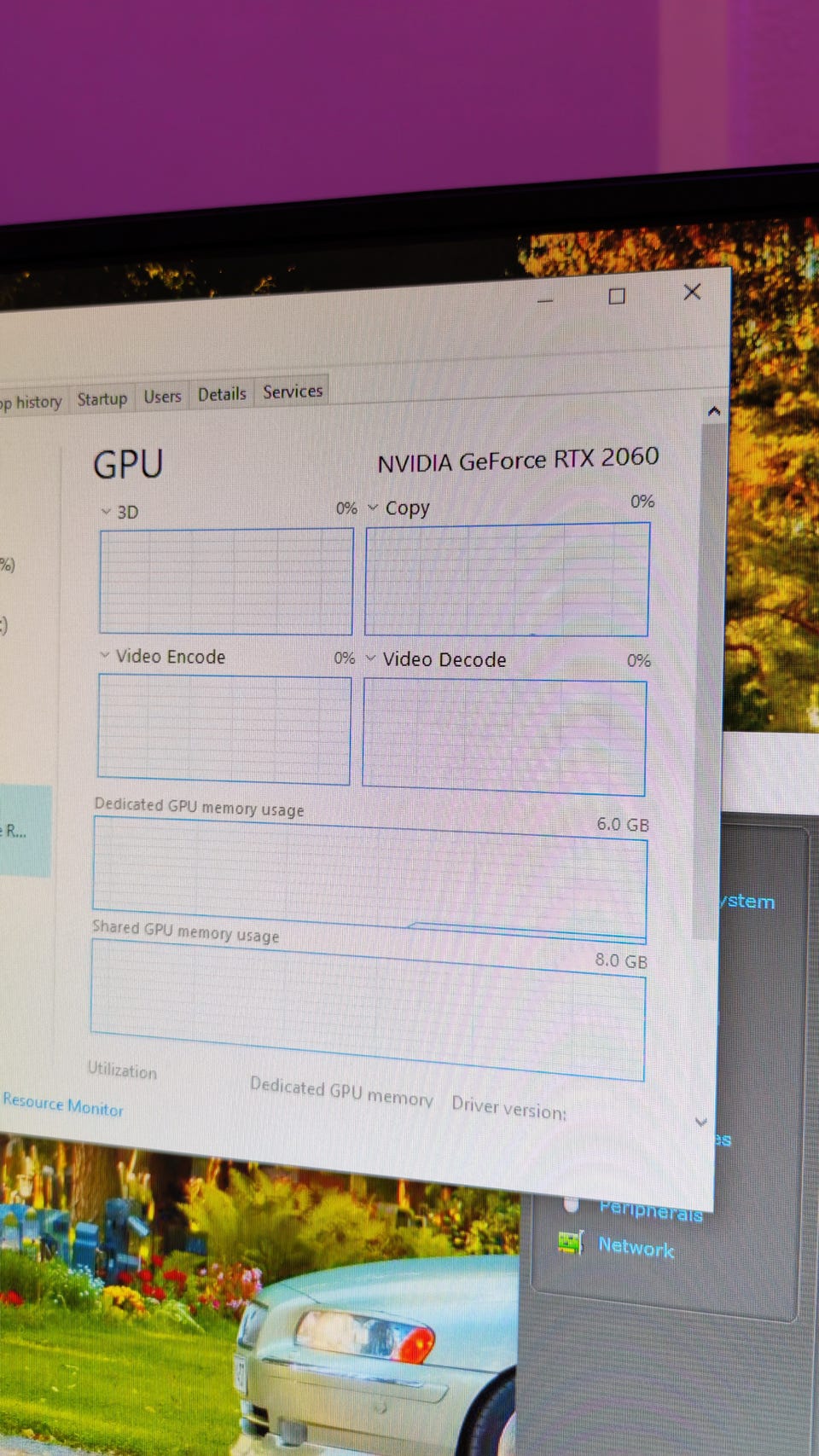Open the Services tab
This screenshot has width=819, height=1456.
click(x=293, y=392)
